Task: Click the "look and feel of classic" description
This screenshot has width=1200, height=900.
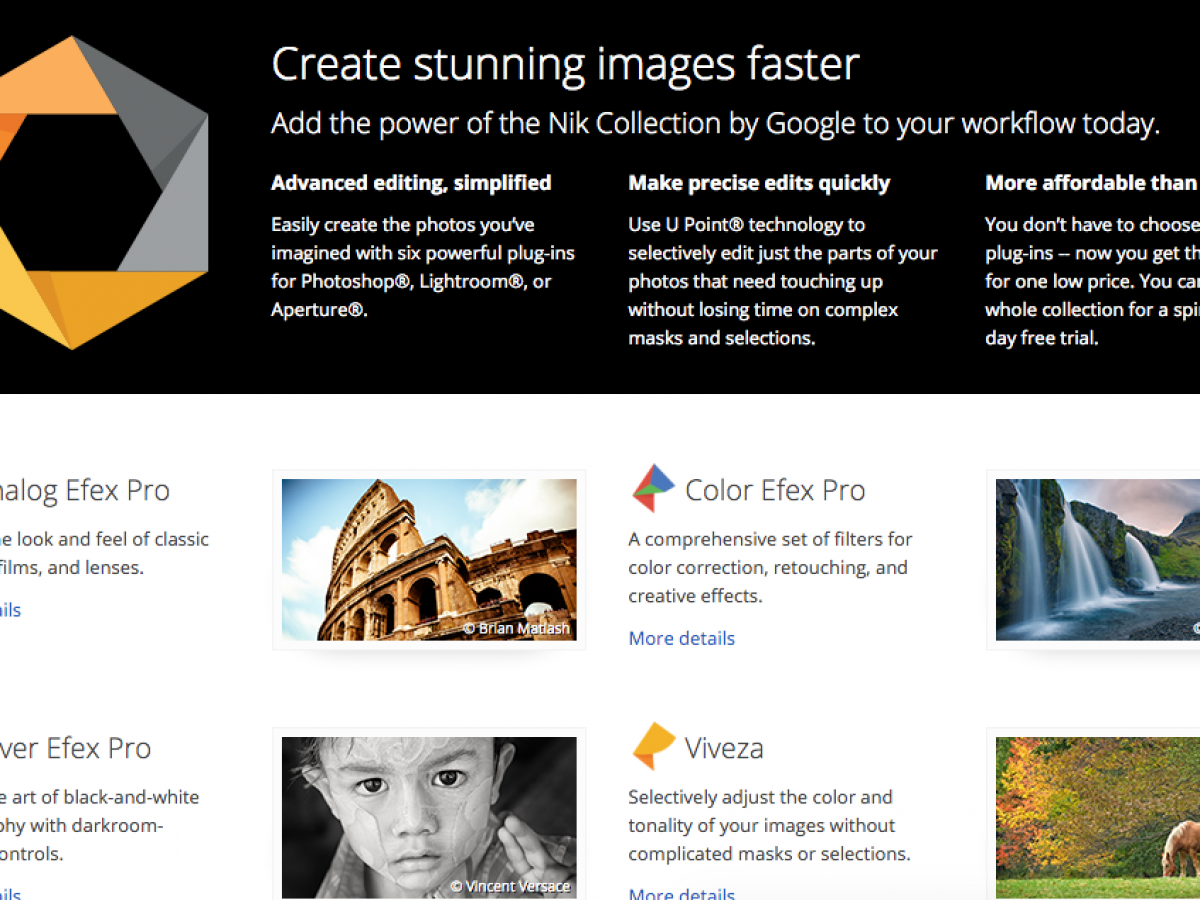Action: pos(104,553)
